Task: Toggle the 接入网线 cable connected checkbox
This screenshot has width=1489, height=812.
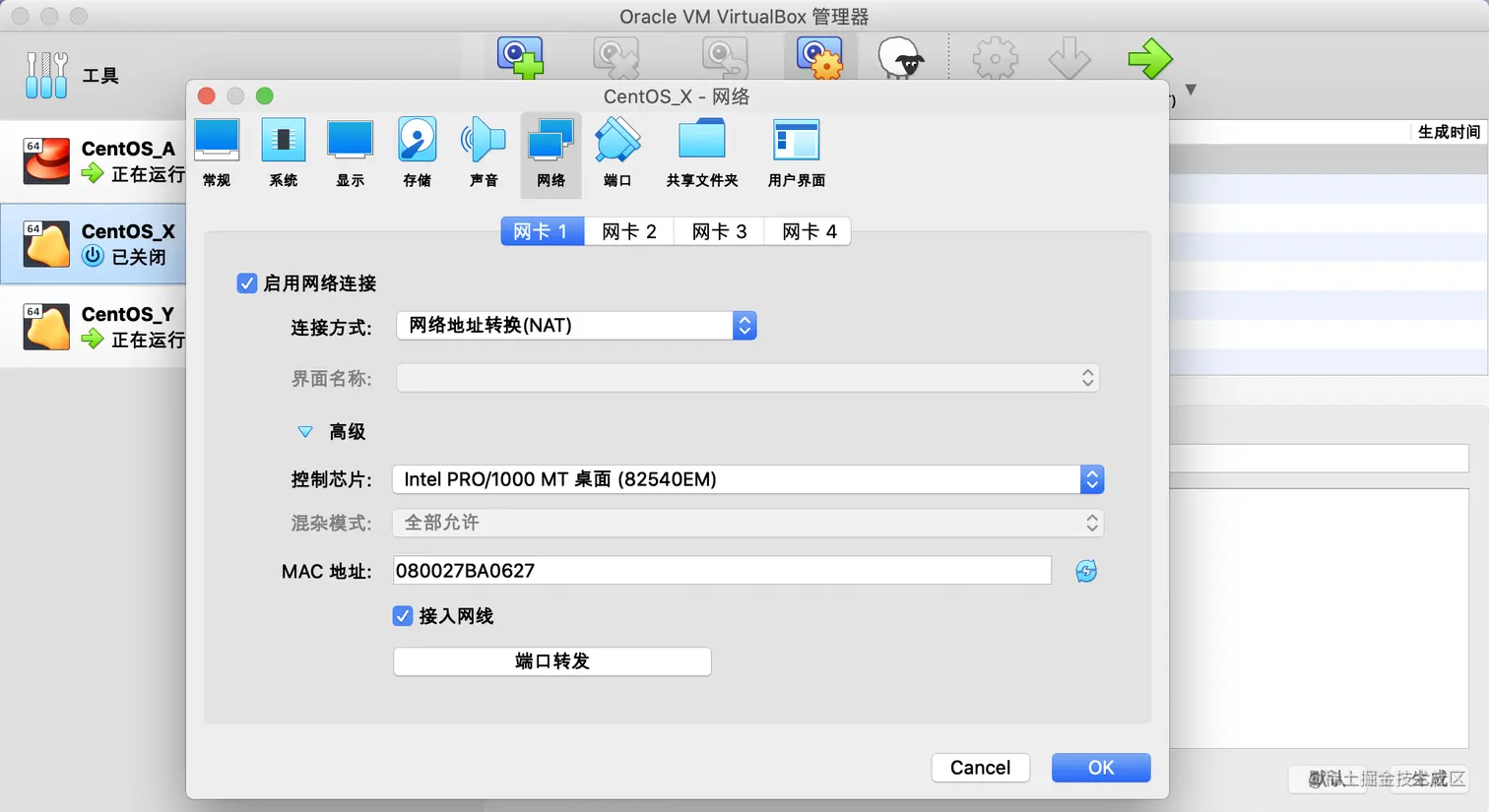Action: (402, 616)
